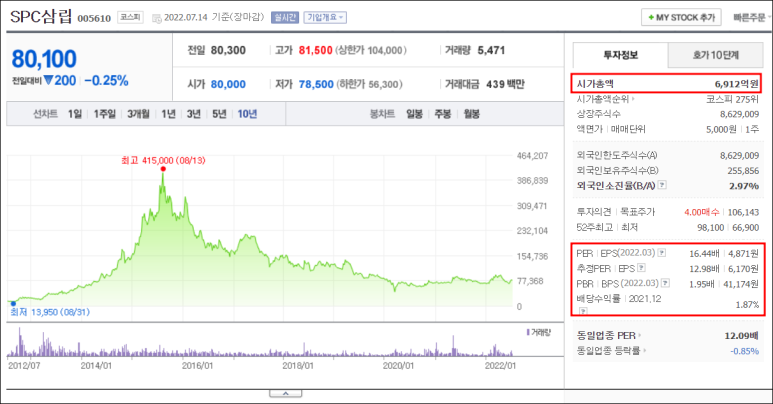
Task: Open help icon below 배당수익률
Action: tap(583, 311)
